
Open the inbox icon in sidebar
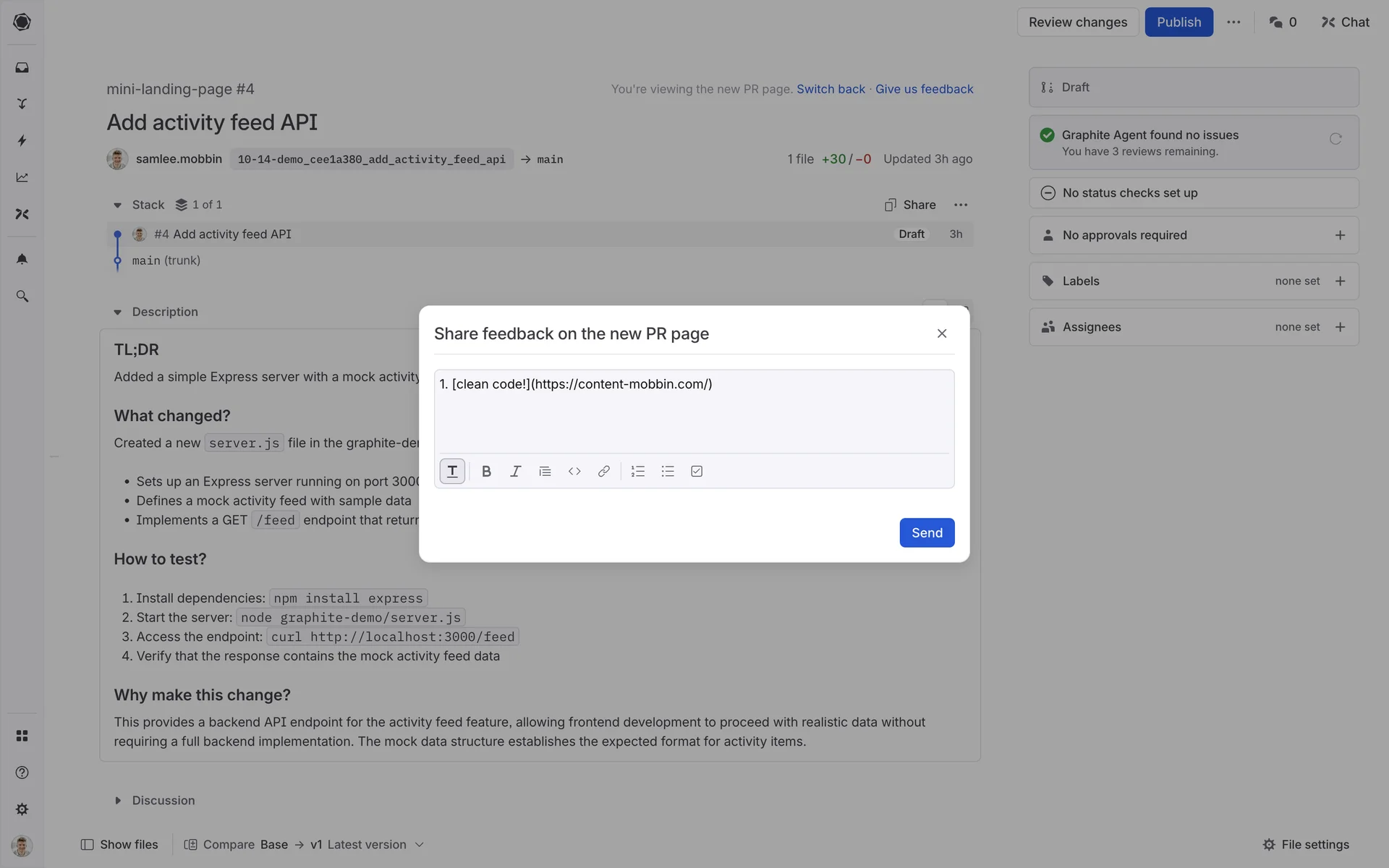coord(22,67)
